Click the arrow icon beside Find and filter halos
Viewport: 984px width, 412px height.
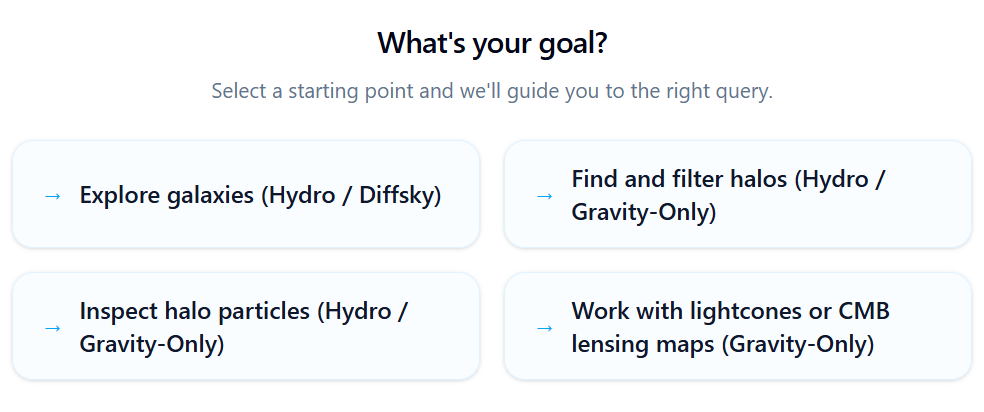[545, 196]
